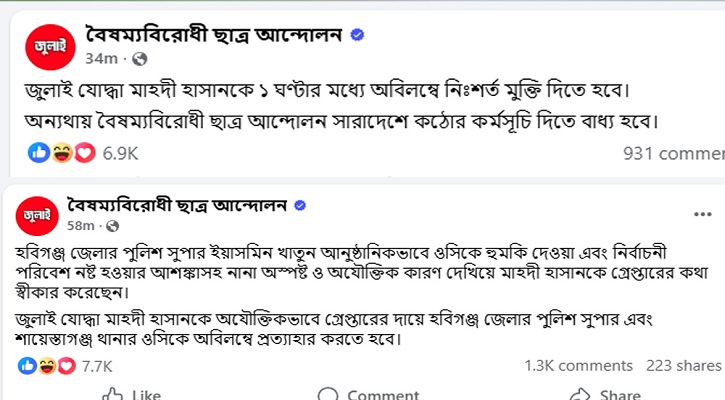Show who reacted via the 6.9K count
725x400 pixels.
[120, 153]
